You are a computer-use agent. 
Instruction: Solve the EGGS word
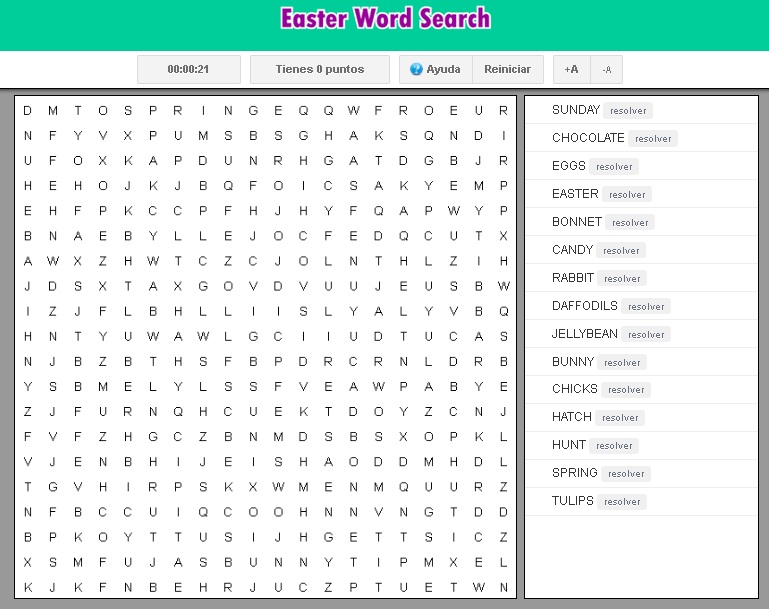(x=613, y=167)
